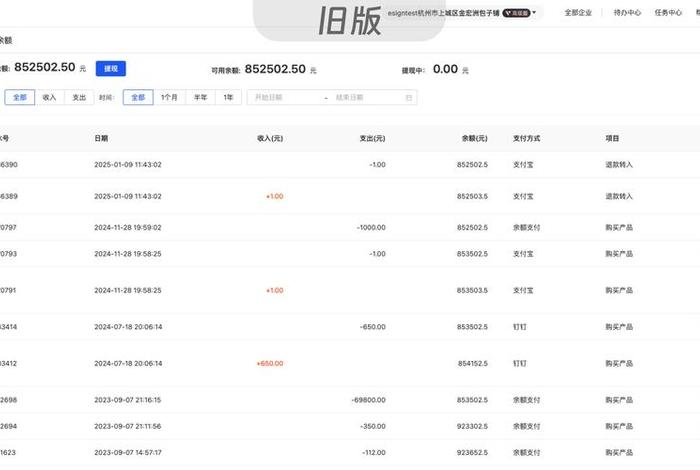
Task: Open 待办中心 in top navigation
Action: click(627, 12)
